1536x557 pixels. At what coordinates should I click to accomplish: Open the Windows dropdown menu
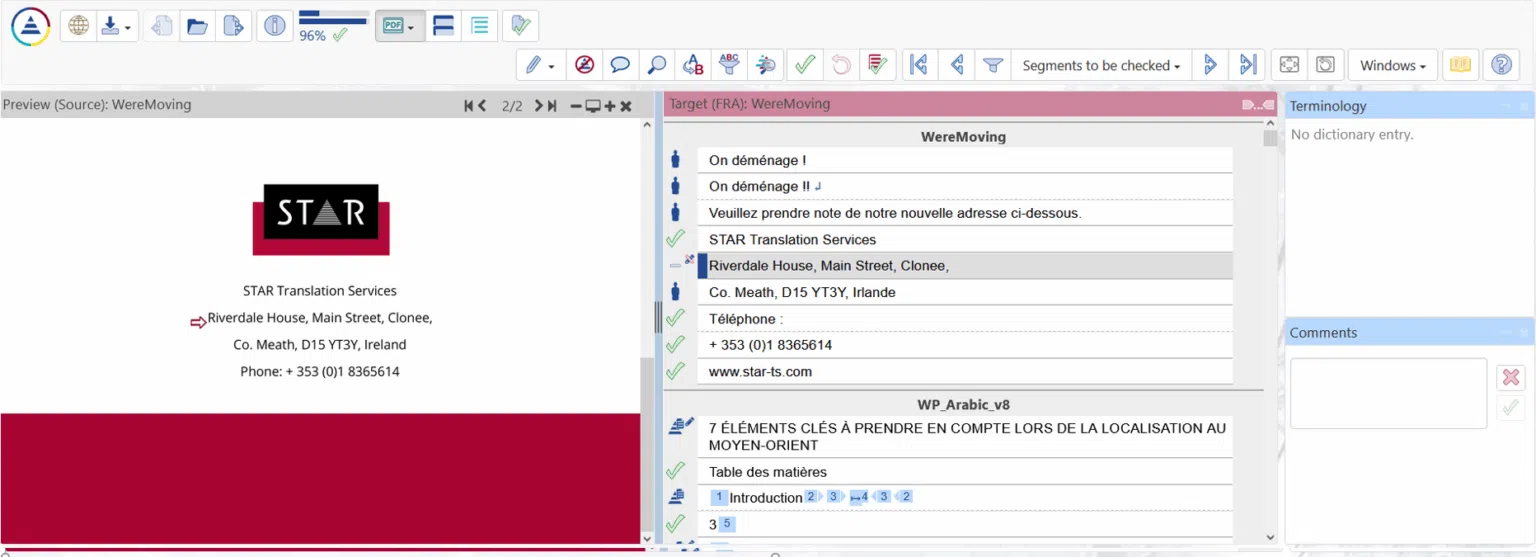(1393, 65)
